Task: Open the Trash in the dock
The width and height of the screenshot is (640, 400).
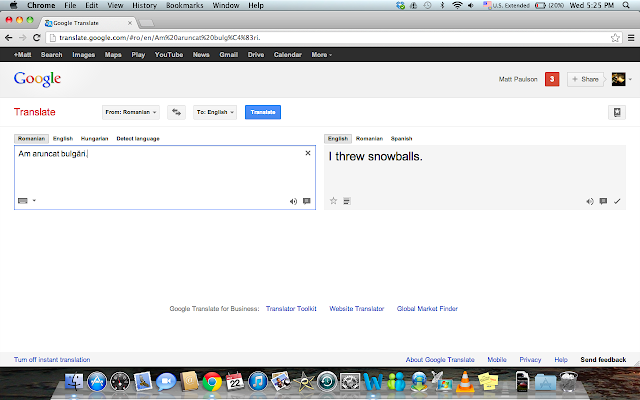Action: (569, 382)
